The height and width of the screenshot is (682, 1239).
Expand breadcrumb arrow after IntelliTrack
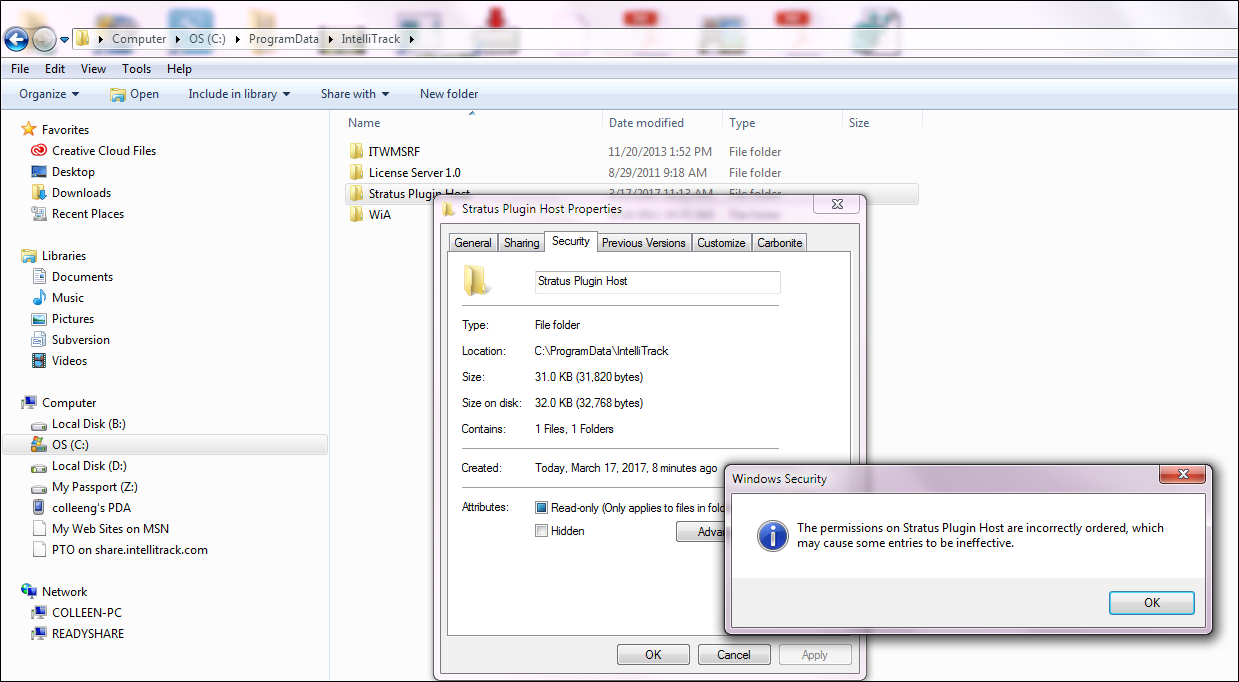coord(411,39)
